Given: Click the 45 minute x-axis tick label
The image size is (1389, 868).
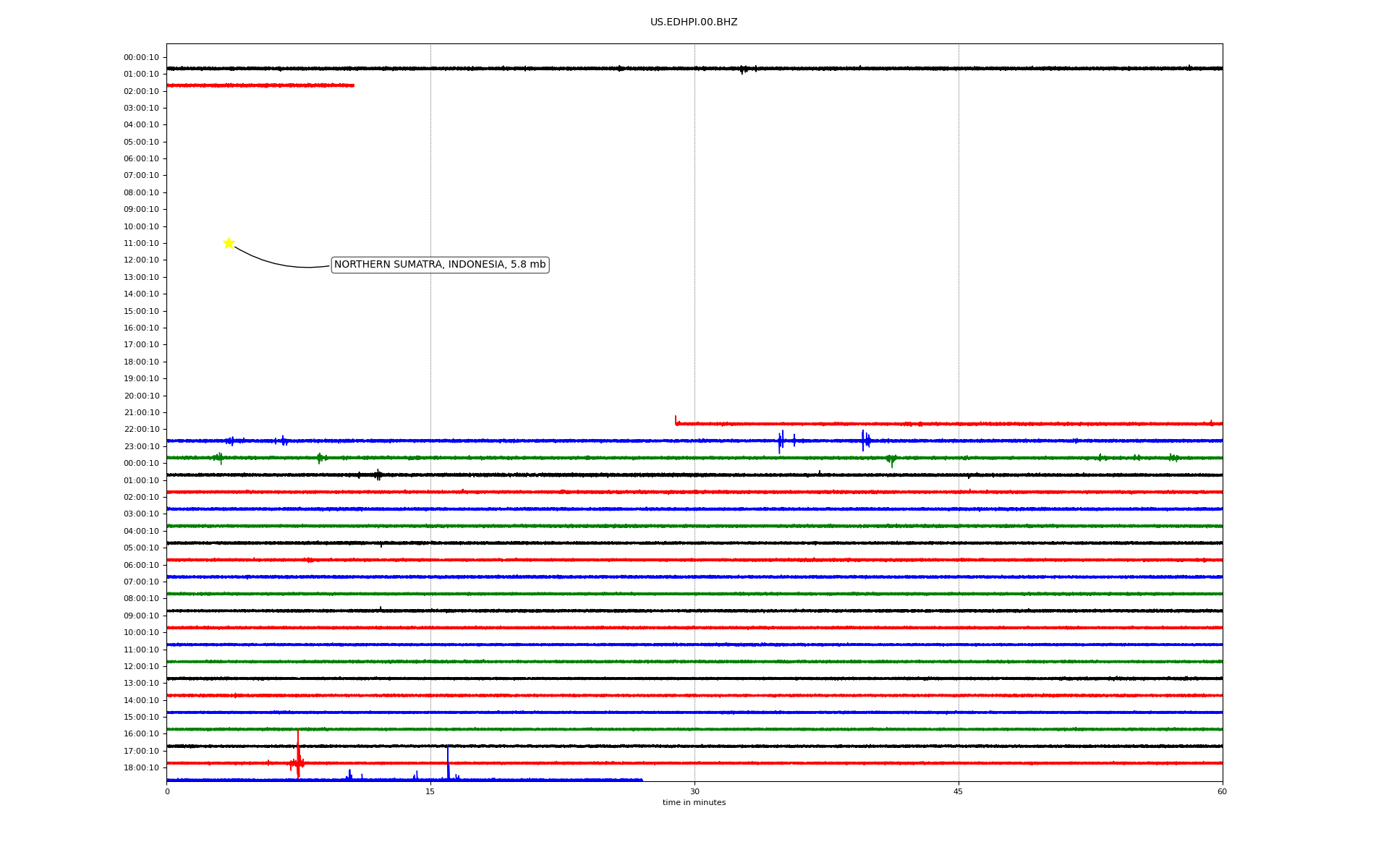Looking at the screenshot, I should (958, 791).
